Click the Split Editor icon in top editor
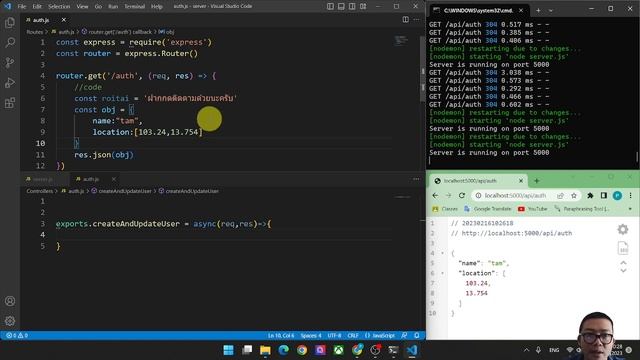Screen dimensions: 640x360 click(405, 20)
